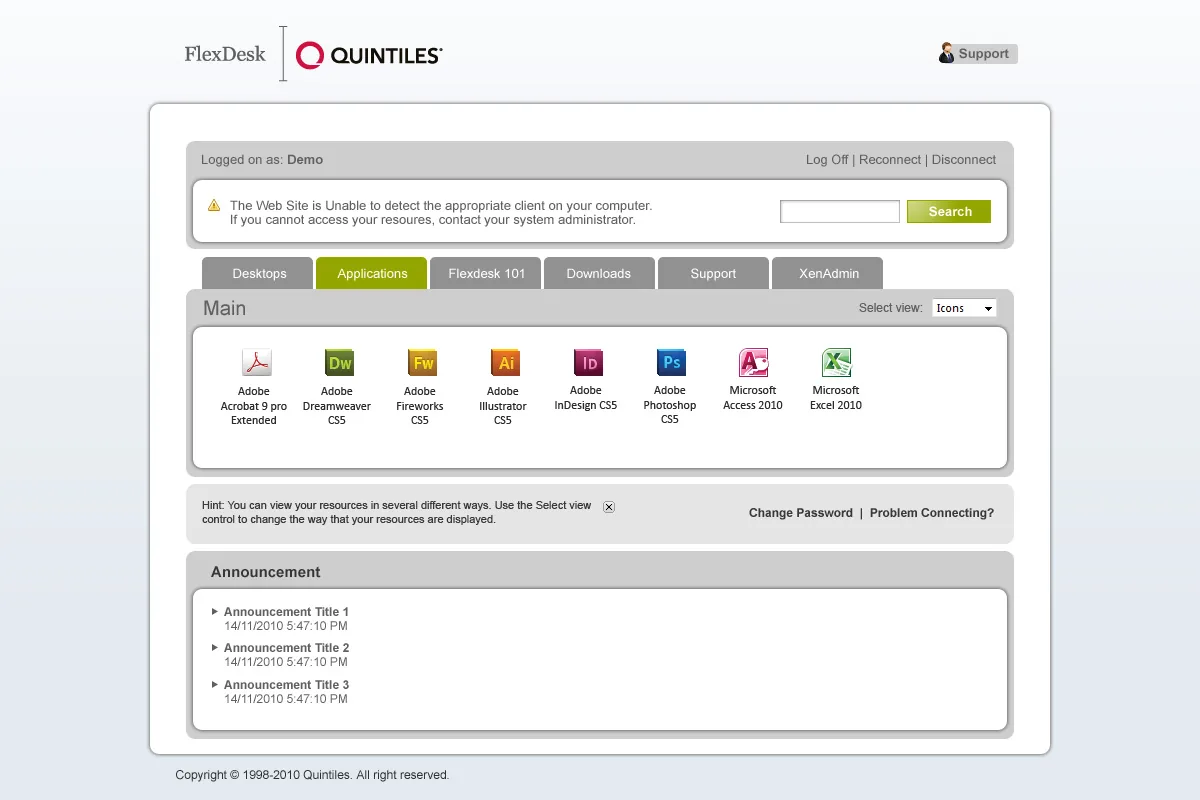Expand Announcement Title 3
1200x800 pixels.
[x=215, y=684]
